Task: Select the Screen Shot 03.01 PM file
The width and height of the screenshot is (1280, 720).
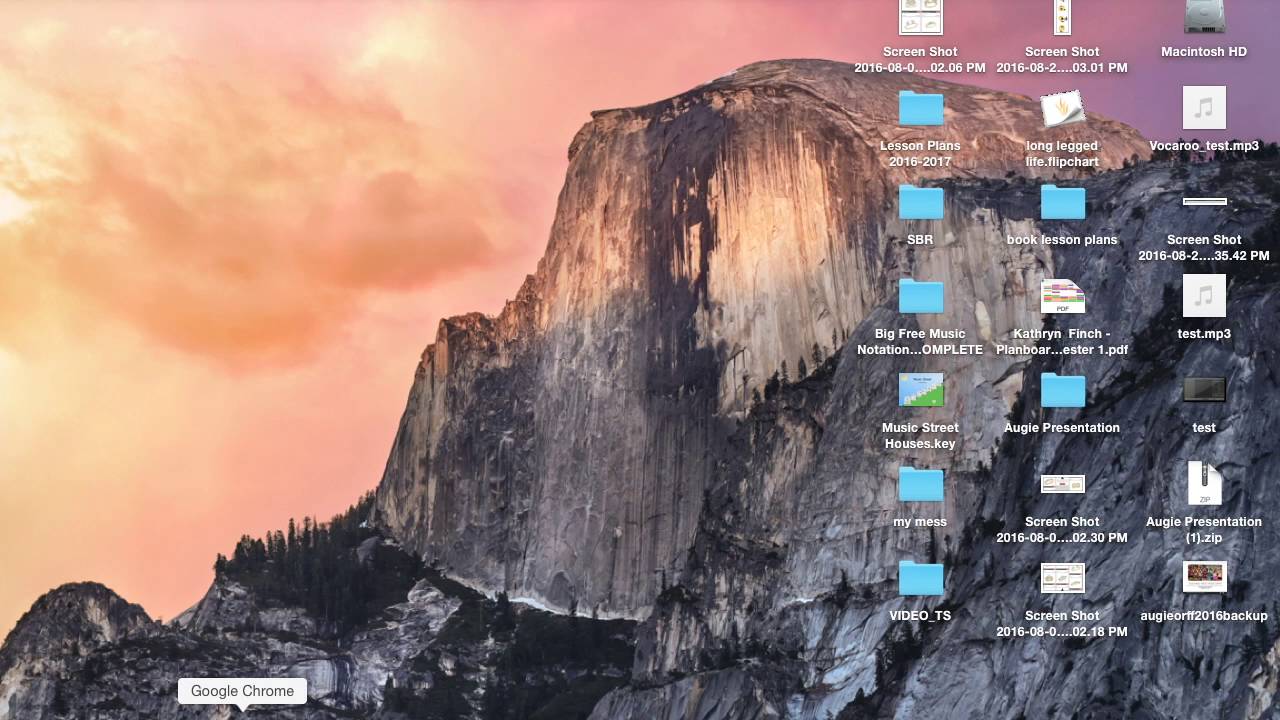Action: click(x=1062, y=18)
